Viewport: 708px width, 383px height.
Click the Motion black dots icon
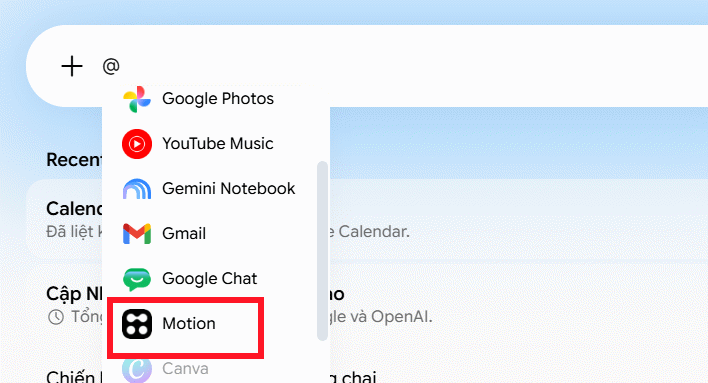137,324
